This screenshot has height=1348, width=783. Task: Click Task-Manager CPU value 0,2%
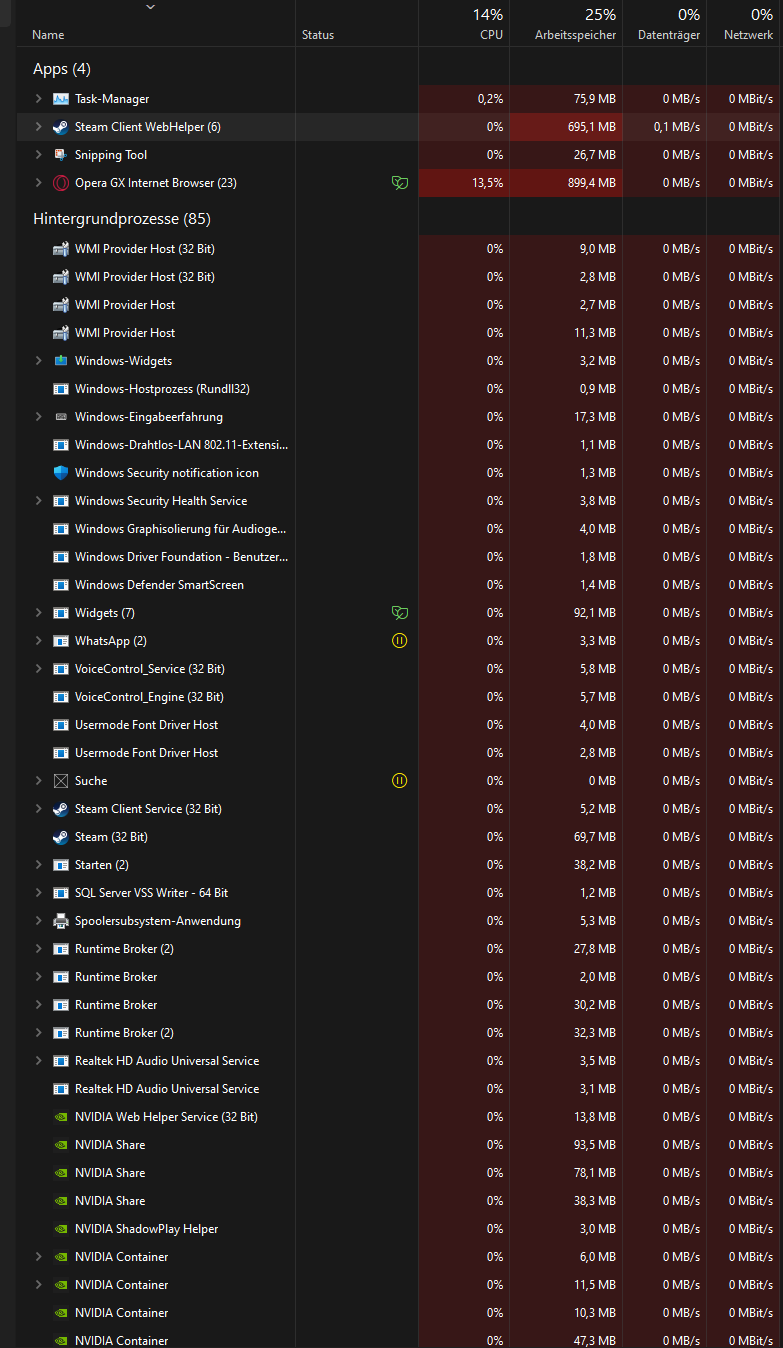tap(490, 99)
